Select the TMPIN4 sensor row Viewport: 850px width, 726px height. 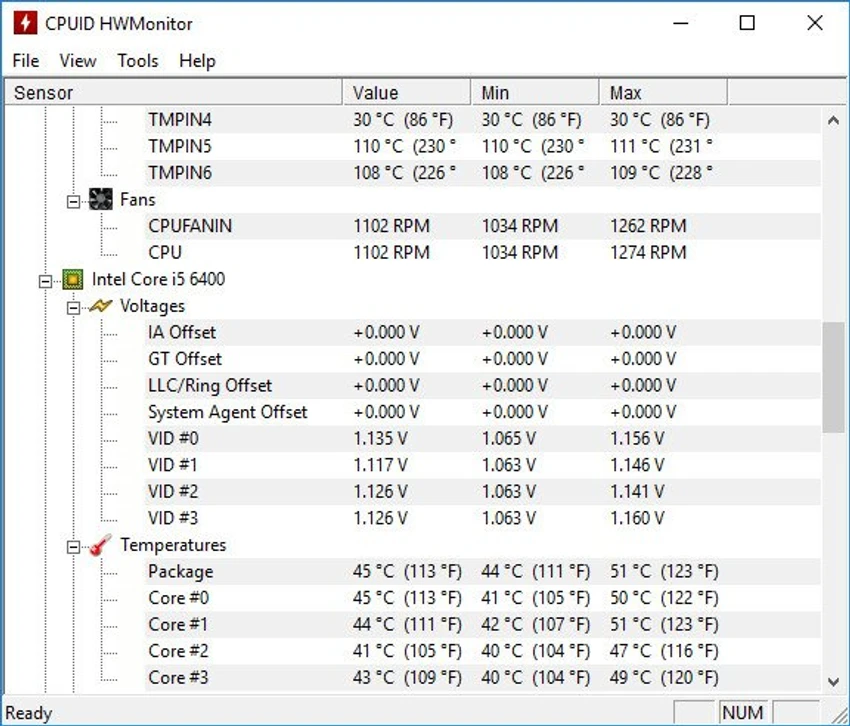(482, 120)
